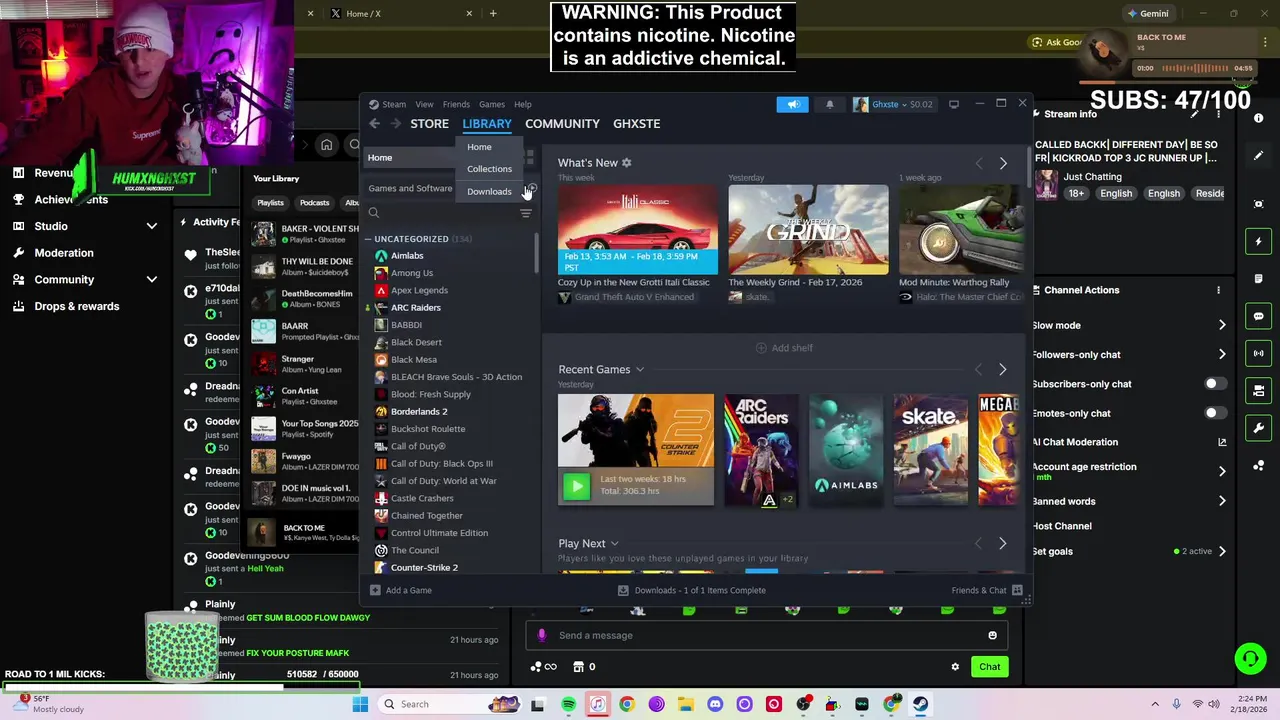Click the Add a Game plus icon
This screenshot has height=720, width=1280.
pyautogui.click(x=375, y=590)
